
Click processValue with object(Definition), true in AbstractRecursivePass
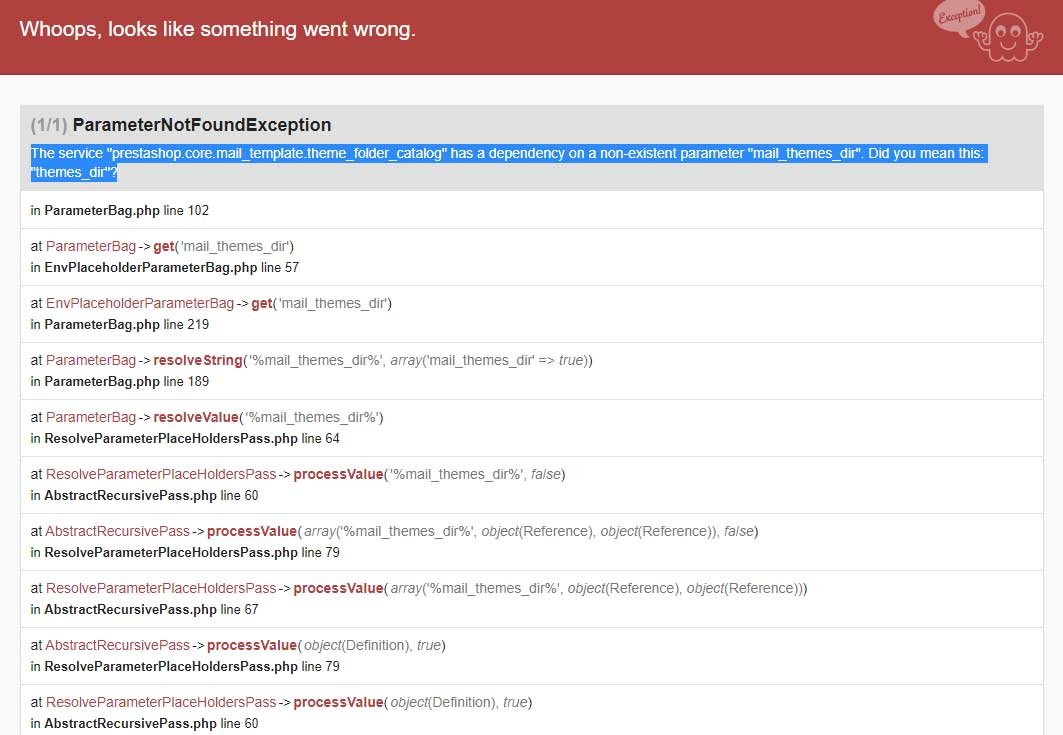pyautogui.click(x=252, y=645)
